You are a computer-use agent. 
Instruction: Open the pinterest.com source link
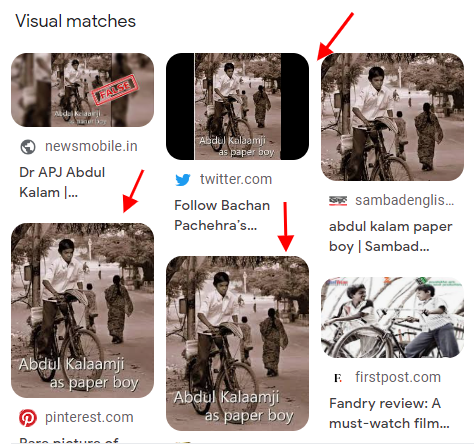point(89,417)
